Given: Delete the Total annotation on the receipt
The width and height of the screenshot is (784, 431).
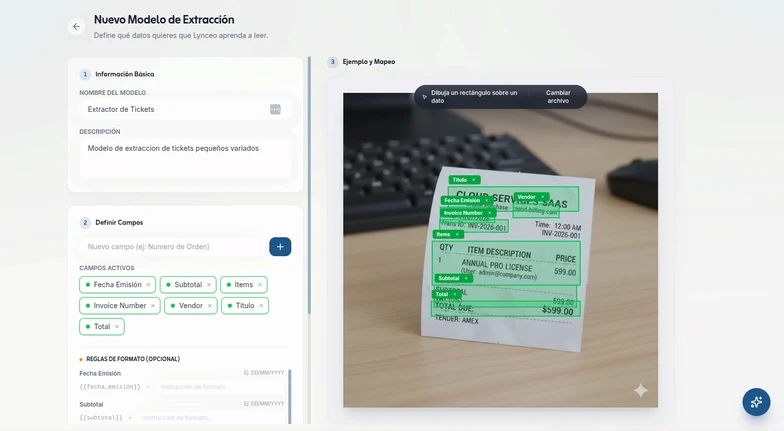Looking at the screenshot, I should [x=454, y=294].
